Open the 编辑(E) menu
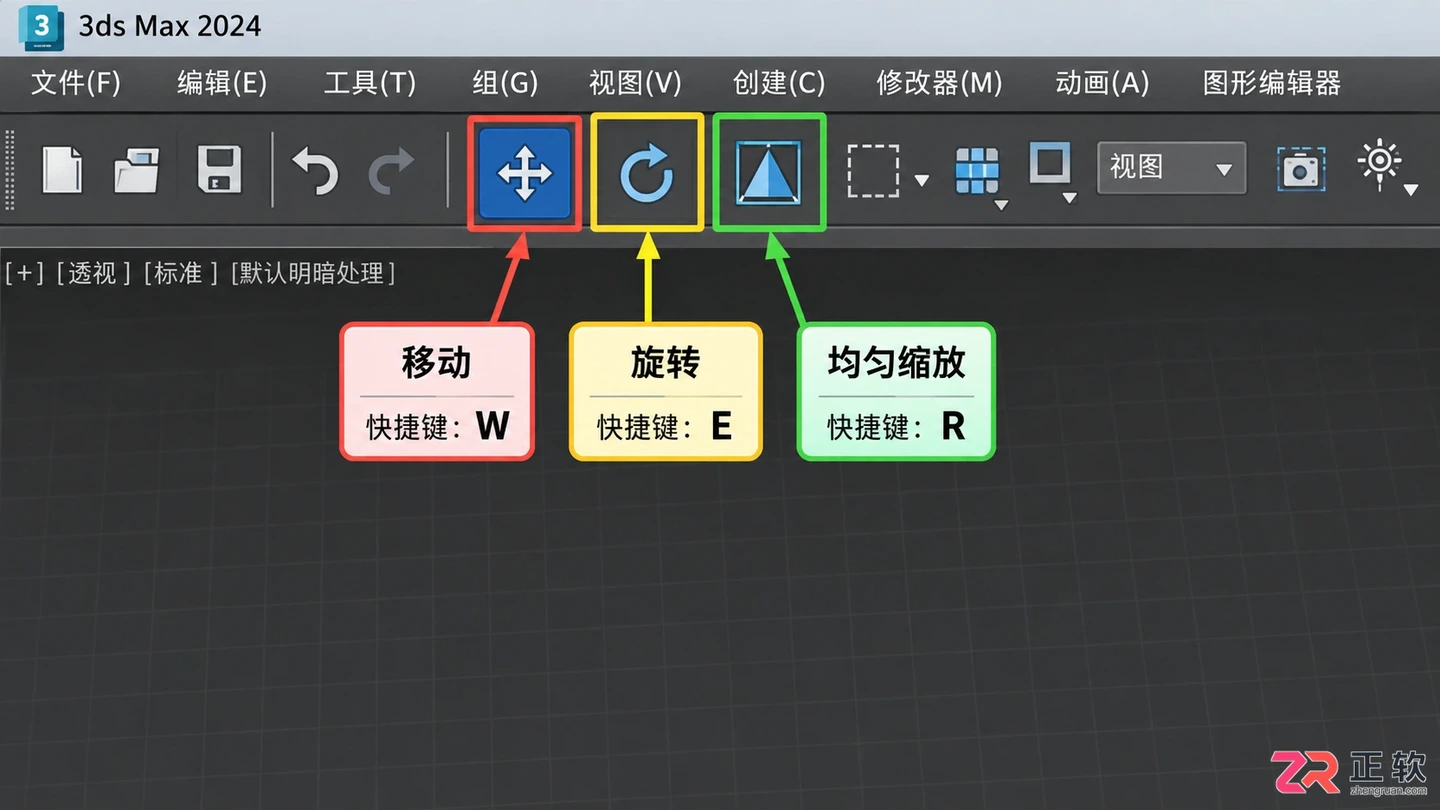Screen dimensions: 1440x810 click(222, 83)
